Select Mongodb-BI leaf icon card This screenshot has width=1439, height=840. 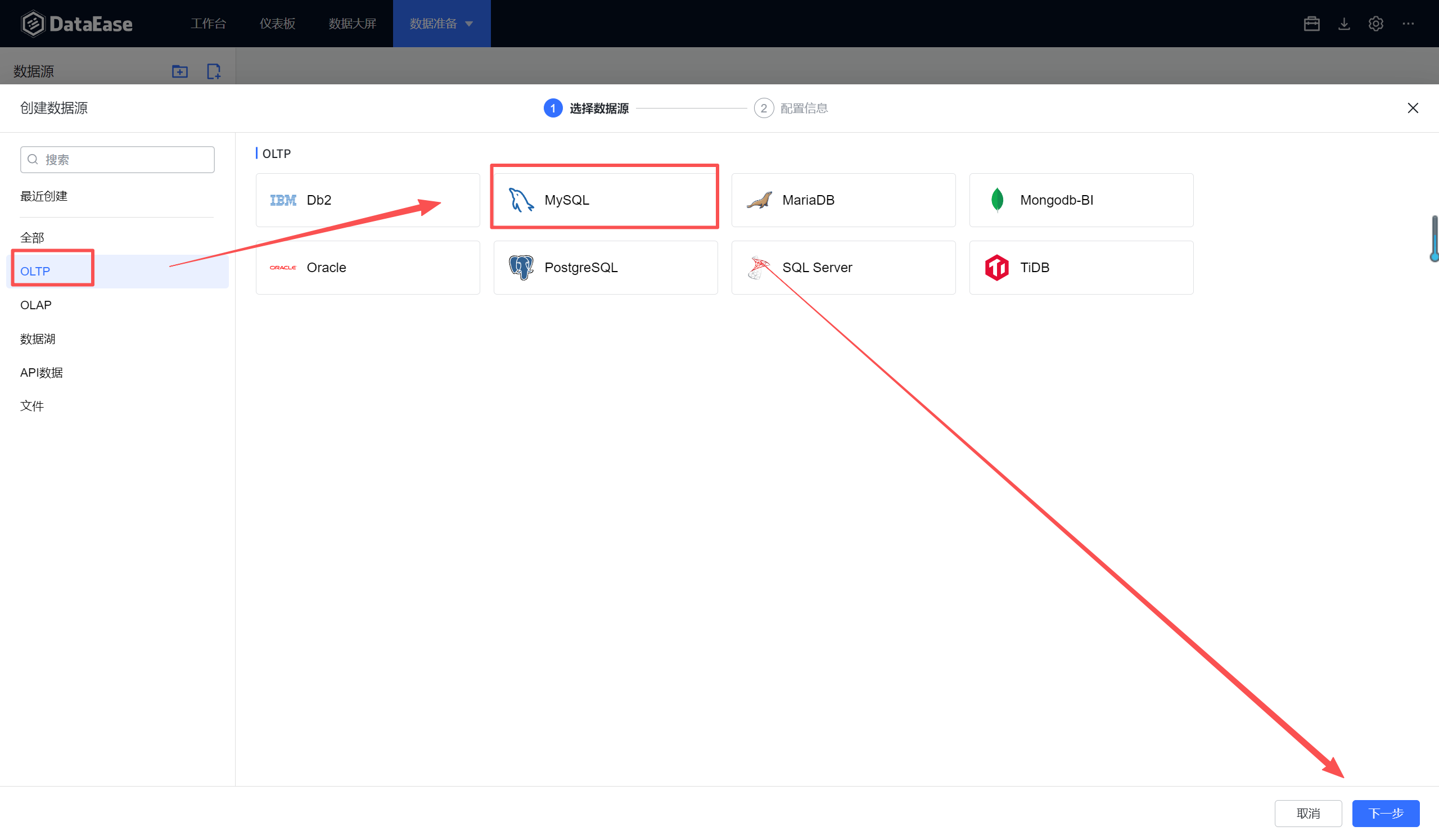1080,200
